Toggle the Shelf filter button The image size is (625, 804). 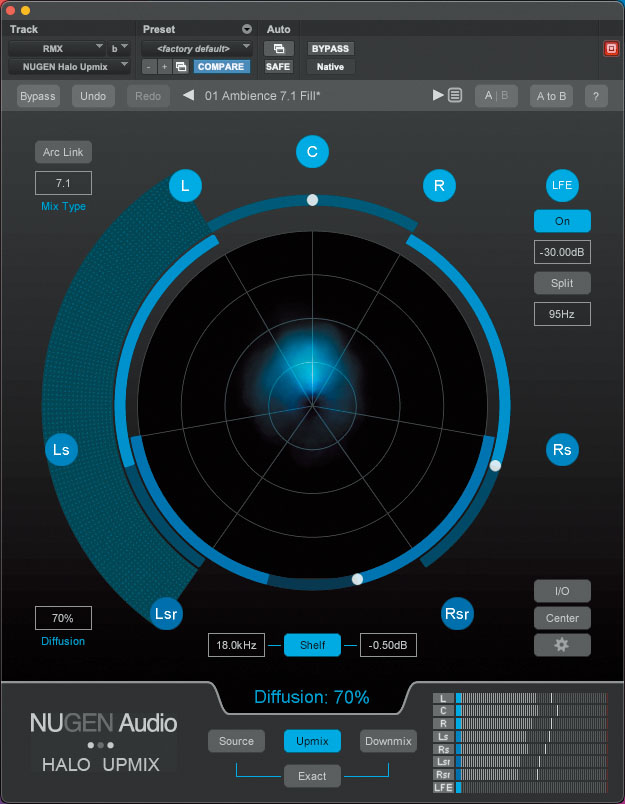coord(312,645)
